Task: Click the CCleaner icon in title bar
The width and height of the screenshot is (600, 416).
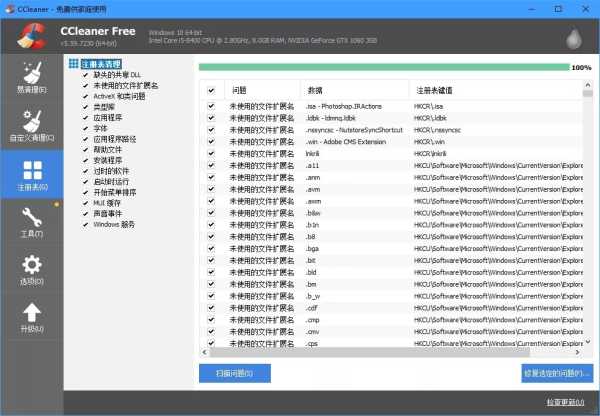Action: tap(10, 9)
